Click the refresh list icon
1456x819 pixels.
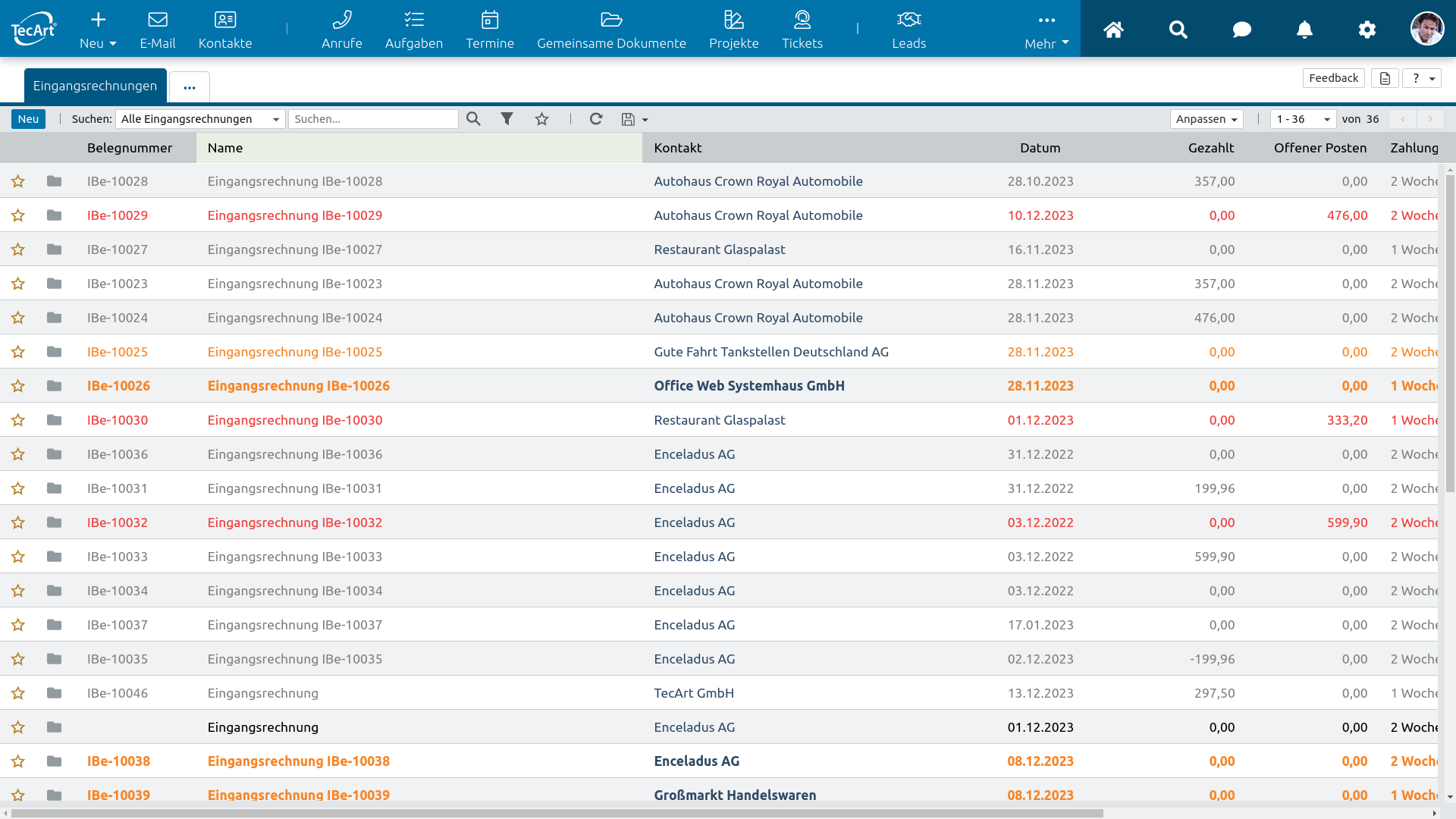[596, 119]
